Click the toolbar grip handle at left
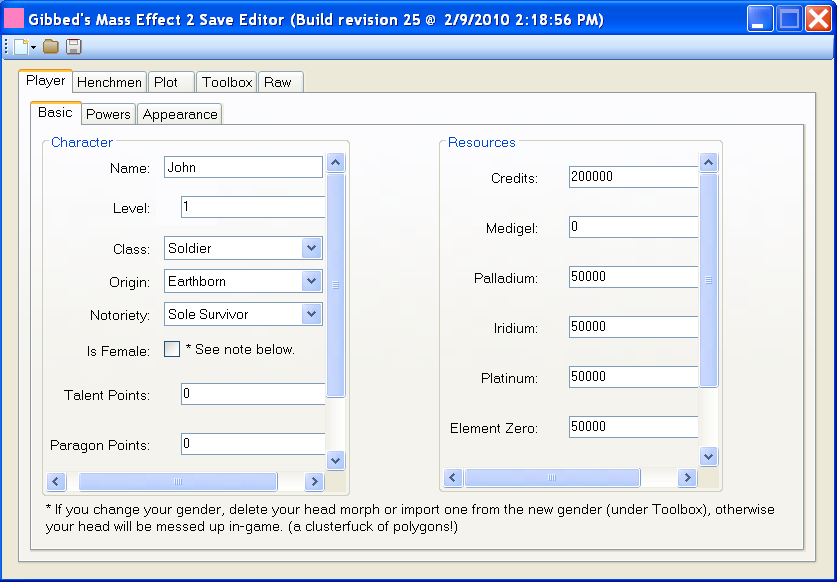Screen dimensions: 837x582 [x=6, y=47]
